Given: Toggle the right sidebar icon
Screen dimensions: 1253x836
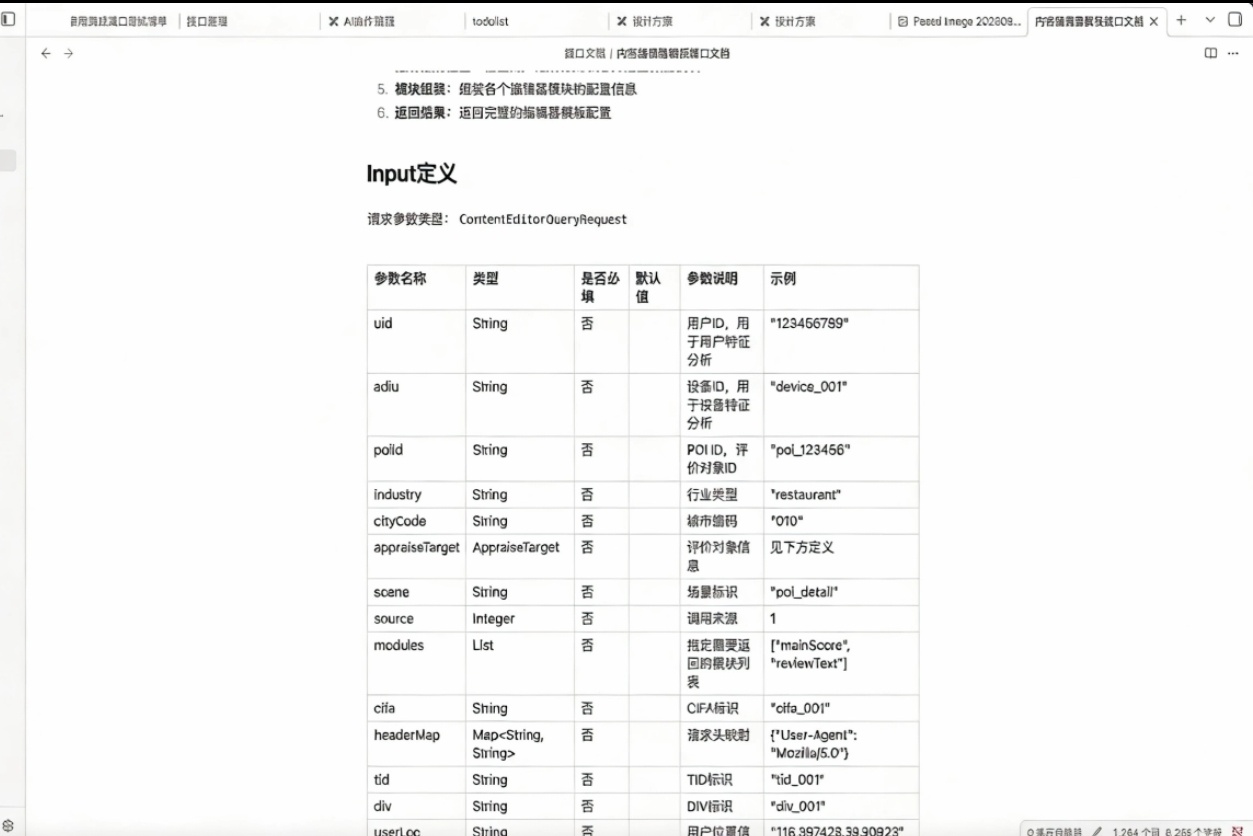Looking at the screenshot, I should (x=1235, y=20).
